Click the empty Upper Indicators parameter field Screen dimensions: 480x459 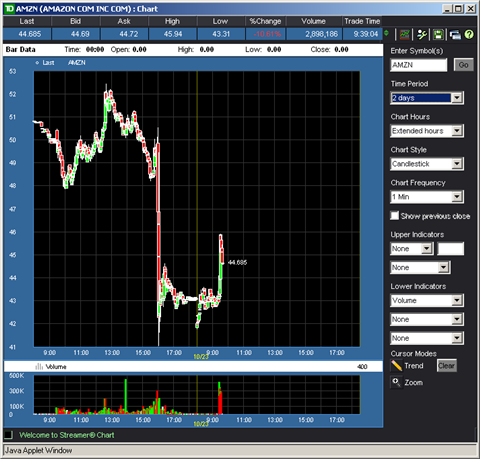[x=450, y=249]
